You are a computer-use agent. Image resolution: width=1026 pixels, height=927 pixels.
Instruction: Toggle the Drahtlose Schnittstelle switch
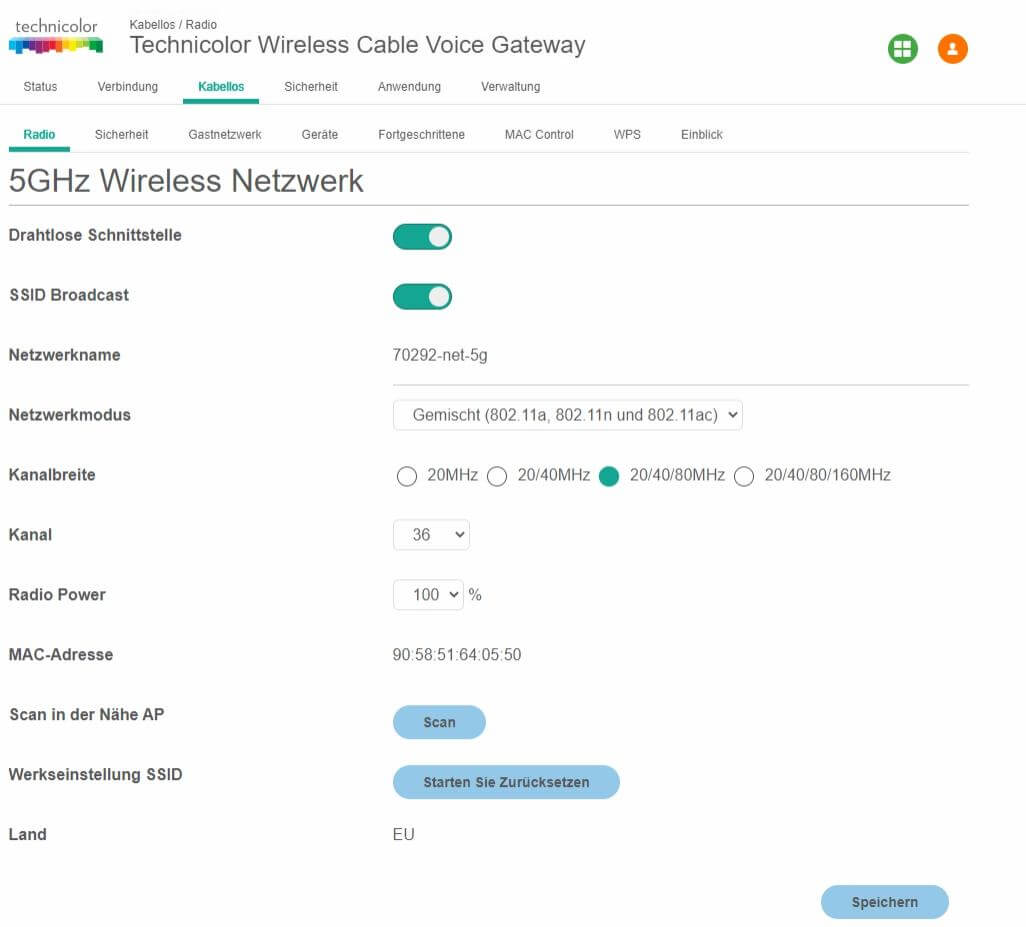tap(422, 237)
